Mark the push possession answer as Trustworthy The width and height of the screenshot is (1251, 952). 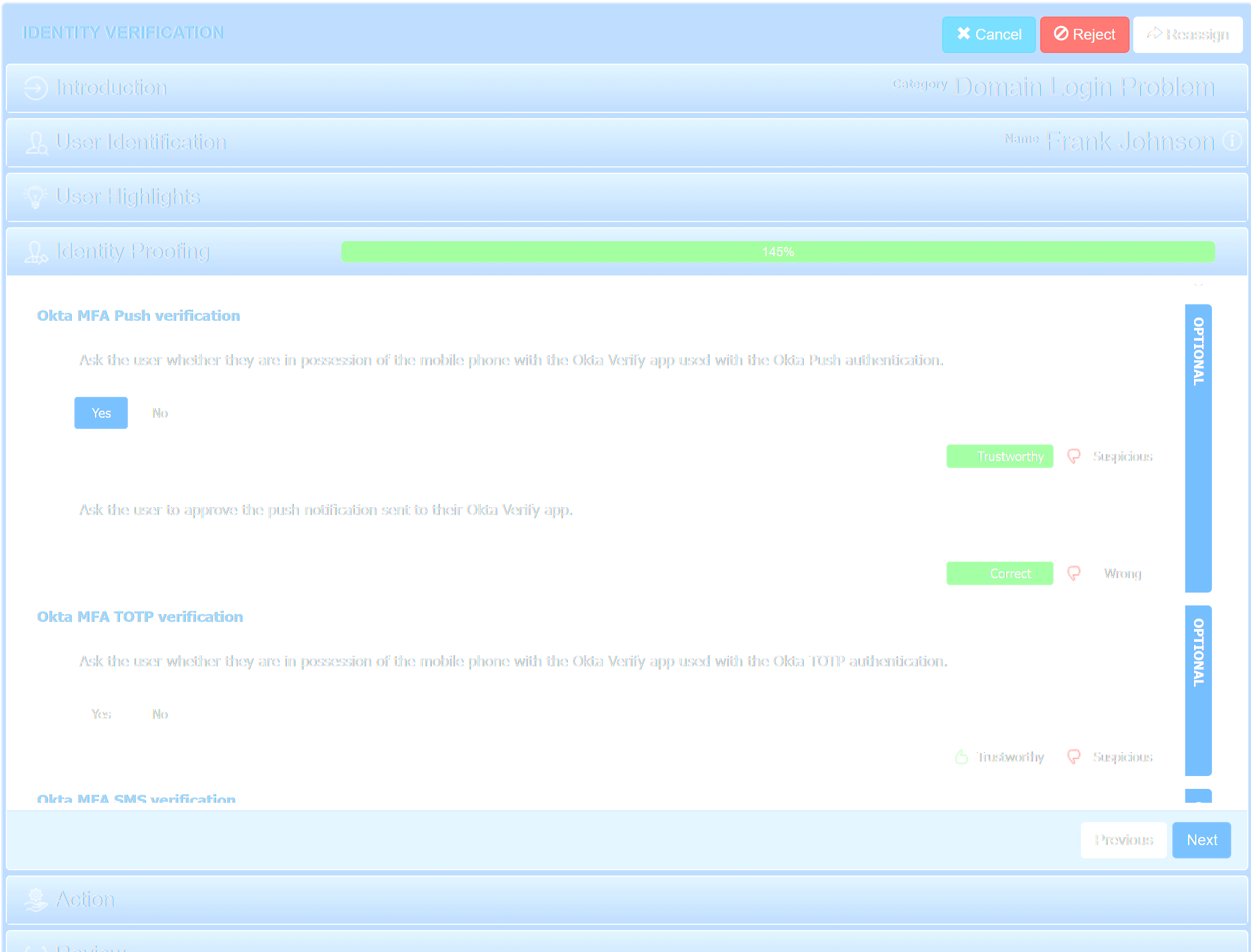pos(1000,456)
